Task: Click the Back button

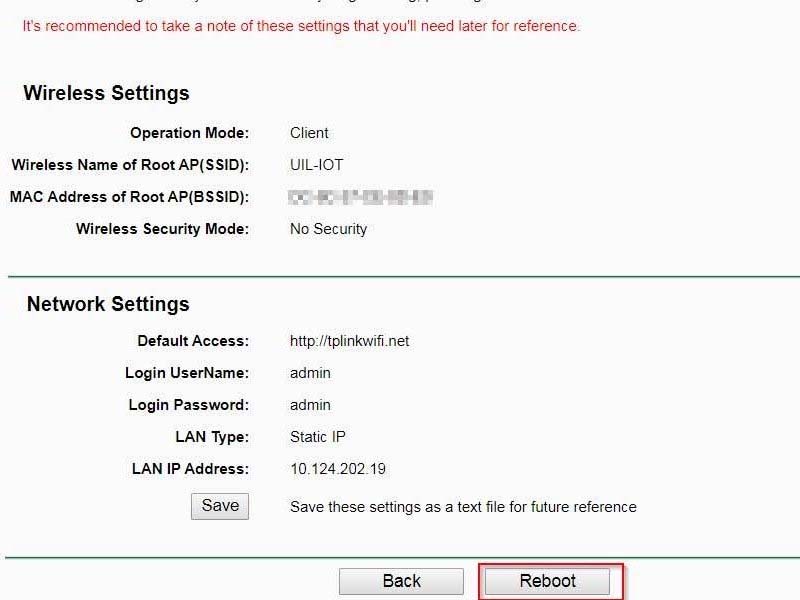Action: click(x=401, y=580)
